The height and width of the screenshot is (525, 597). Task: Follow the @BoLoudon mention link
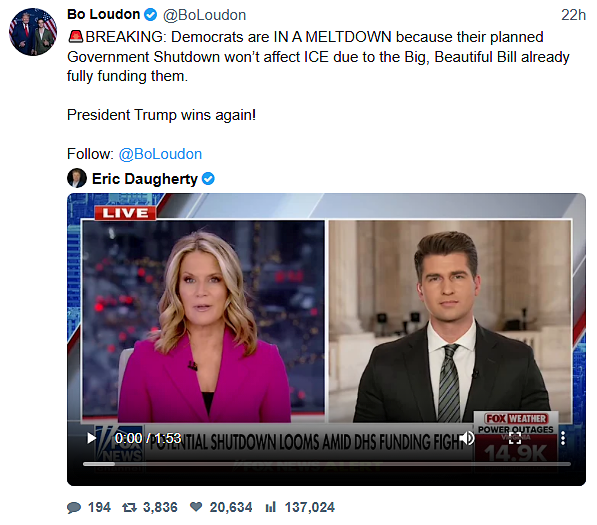pyautogui.click(x=160, y=154)
